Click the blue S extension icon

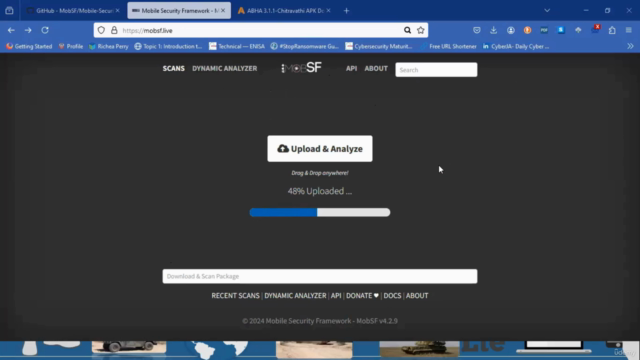(x=561, y=30)
